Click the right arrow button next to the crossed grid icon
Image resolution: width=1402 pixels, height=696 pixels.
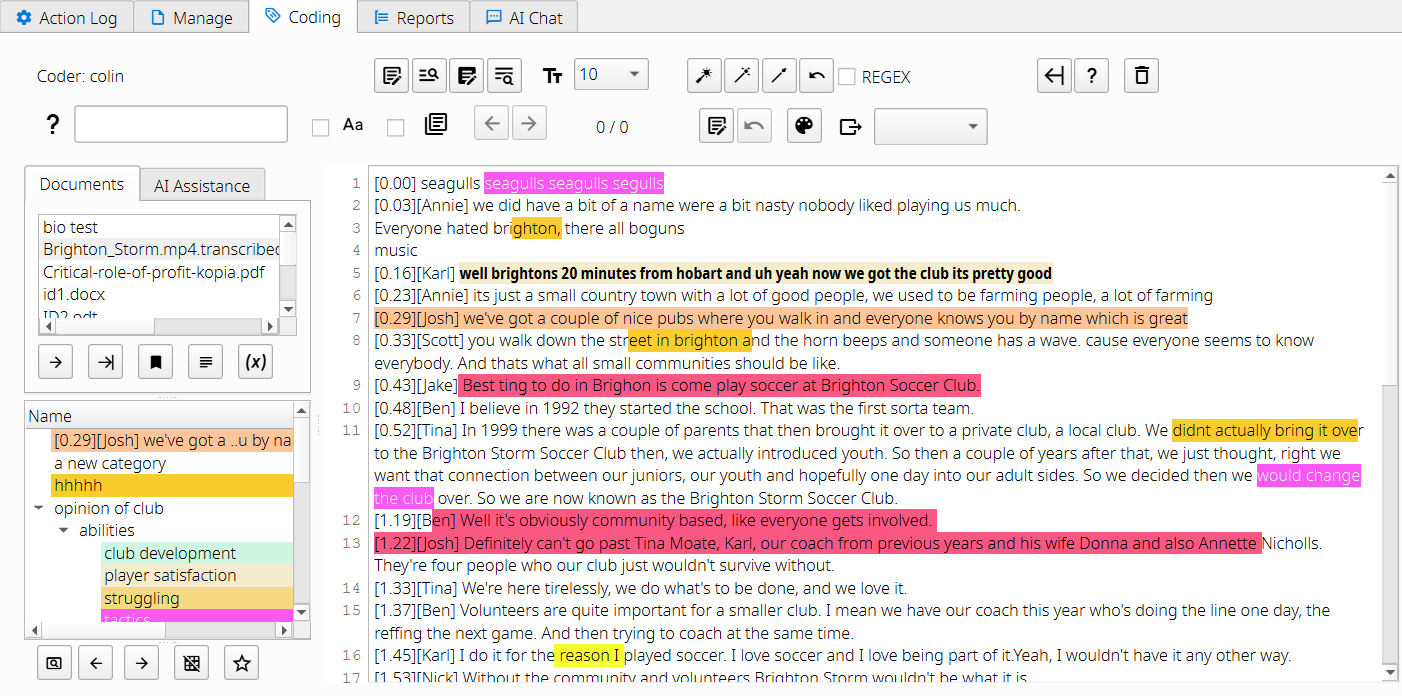pos(142,662)
